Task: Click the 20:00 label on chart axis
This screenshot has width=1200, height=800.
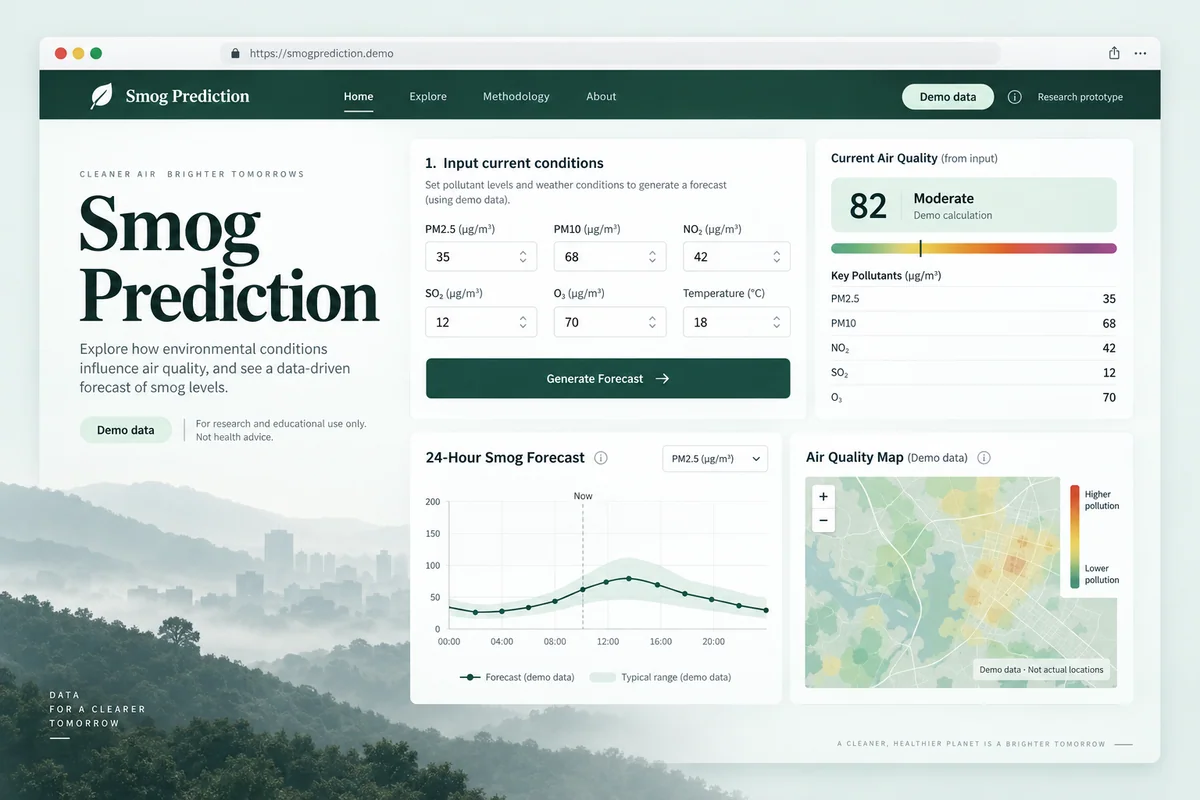Action: [x=713, y=642]
